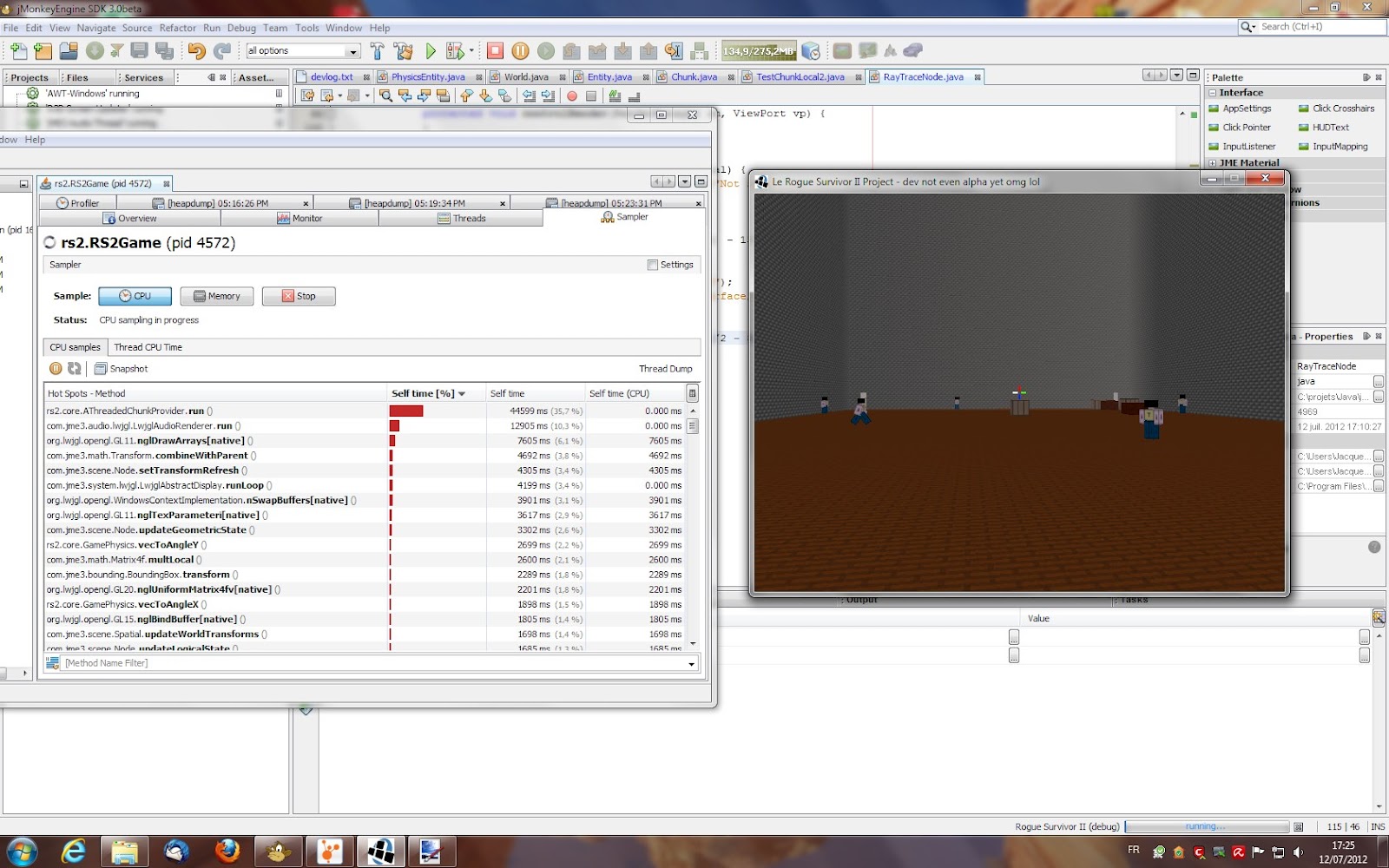
Task: Click the refresh results icon beside Snapshot
Action: [x=75, y=369]
